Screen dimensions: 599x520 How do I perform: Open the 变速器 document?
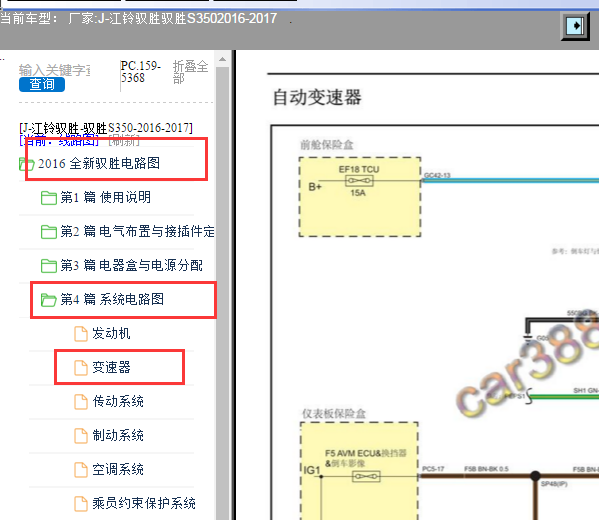(111, 368)
